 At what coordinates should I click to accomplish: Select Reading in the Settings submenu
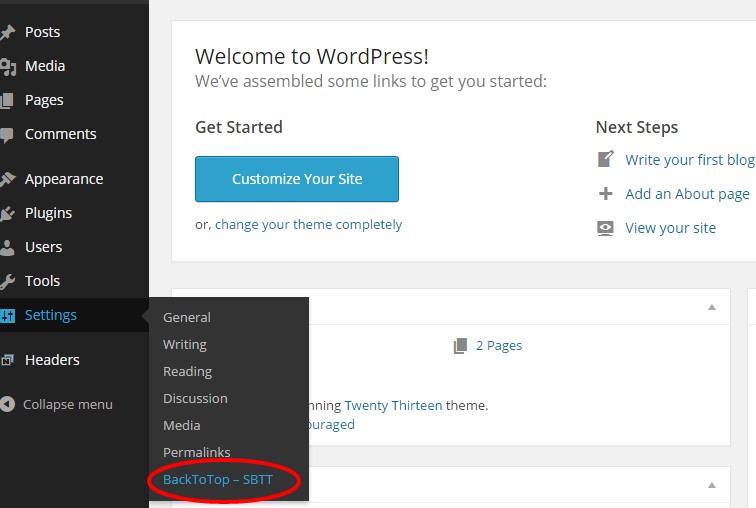(188, 372)
